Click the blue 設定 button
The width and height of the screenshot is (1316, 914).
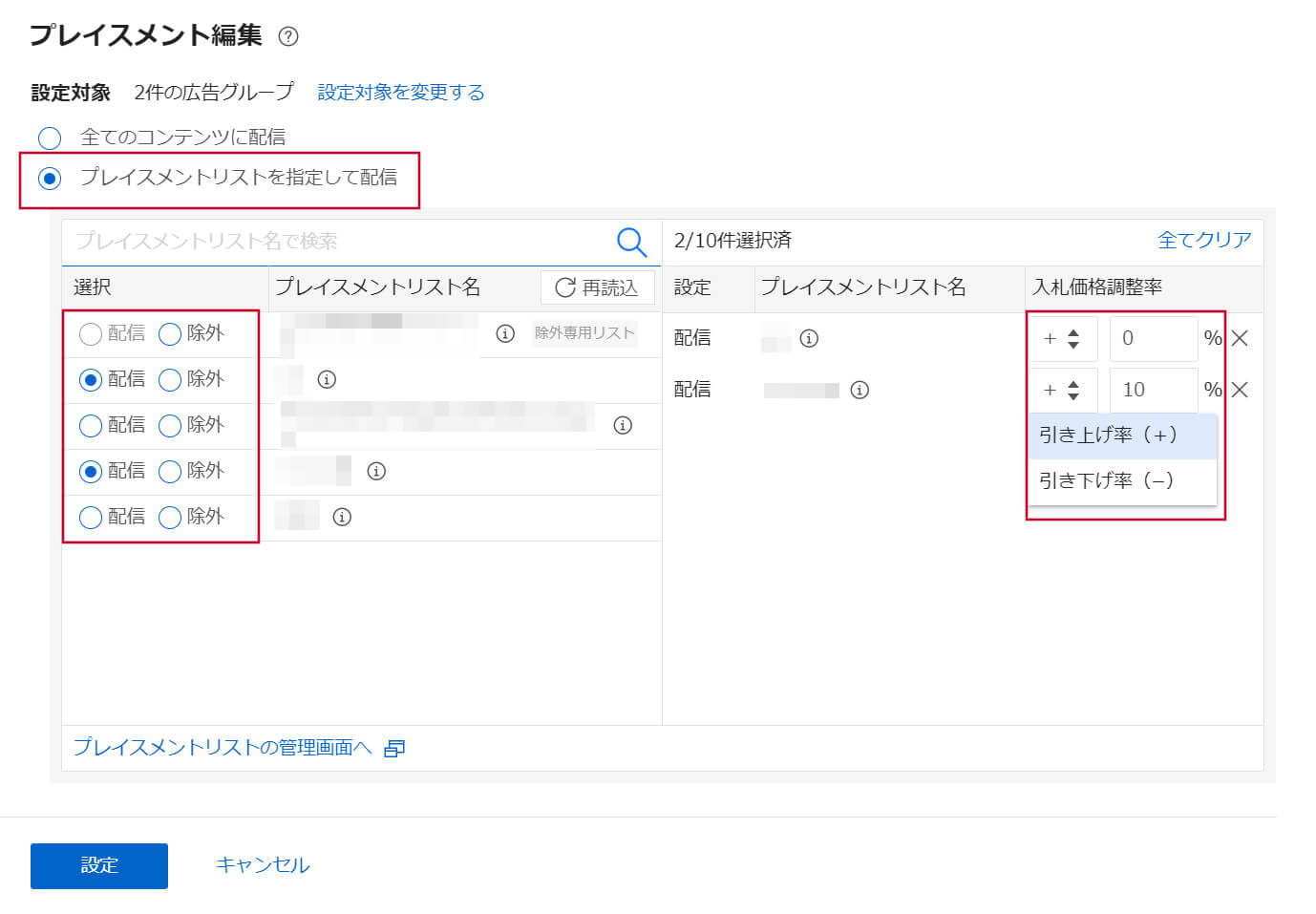pos(99,866)
